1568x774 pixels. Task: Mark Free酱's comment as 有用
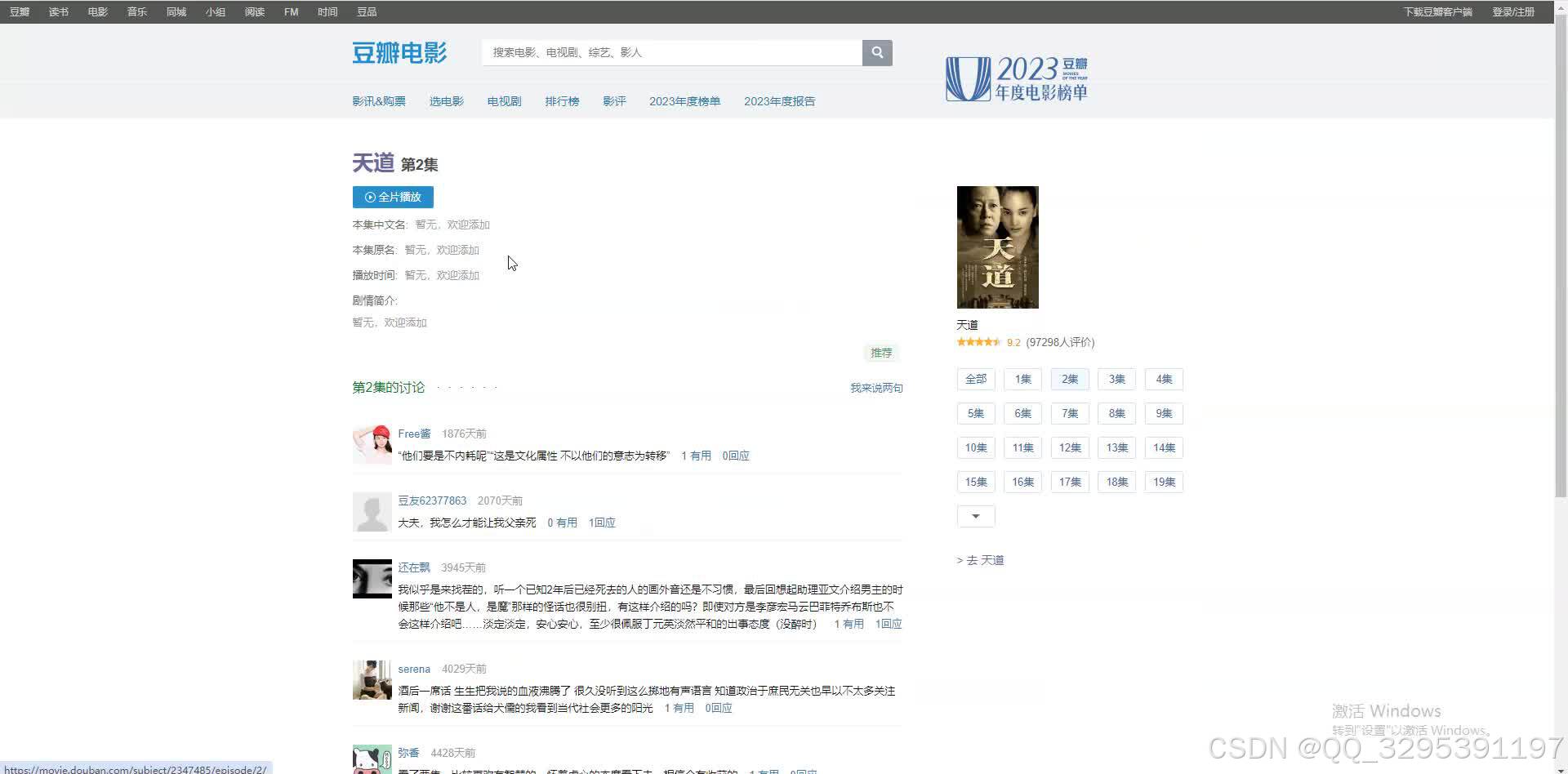(696, 456)
